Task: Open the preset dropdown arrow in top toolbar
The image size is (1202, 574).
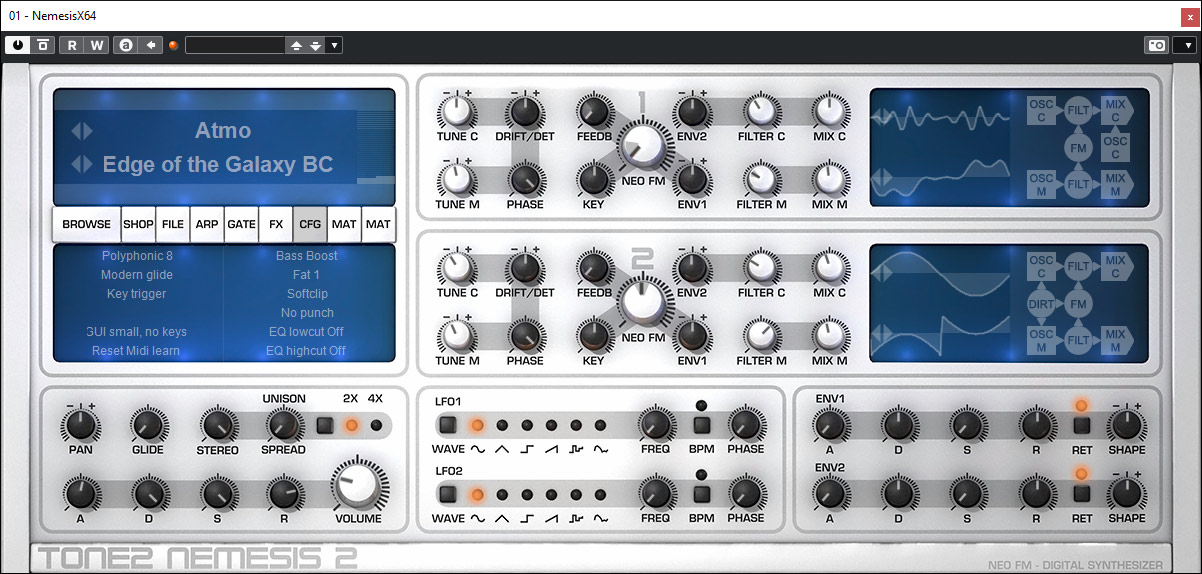Action: pos(334,45)
